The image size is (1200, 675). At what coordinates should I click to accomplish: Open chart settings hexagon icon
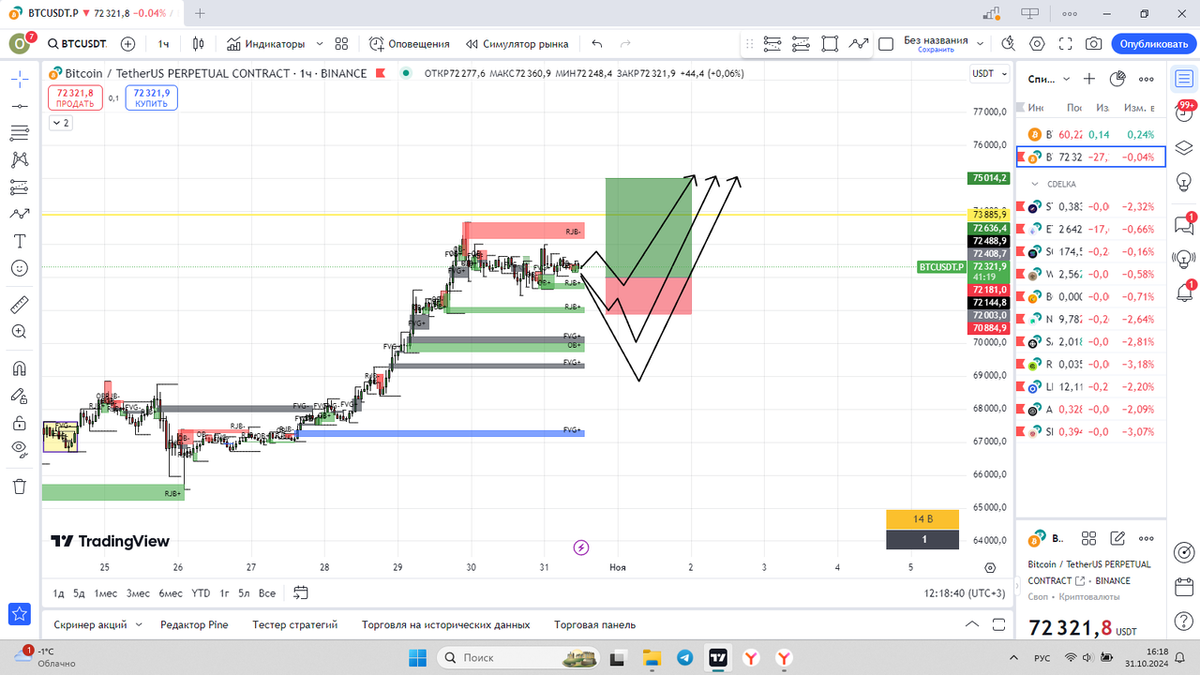pos(1037,44)
